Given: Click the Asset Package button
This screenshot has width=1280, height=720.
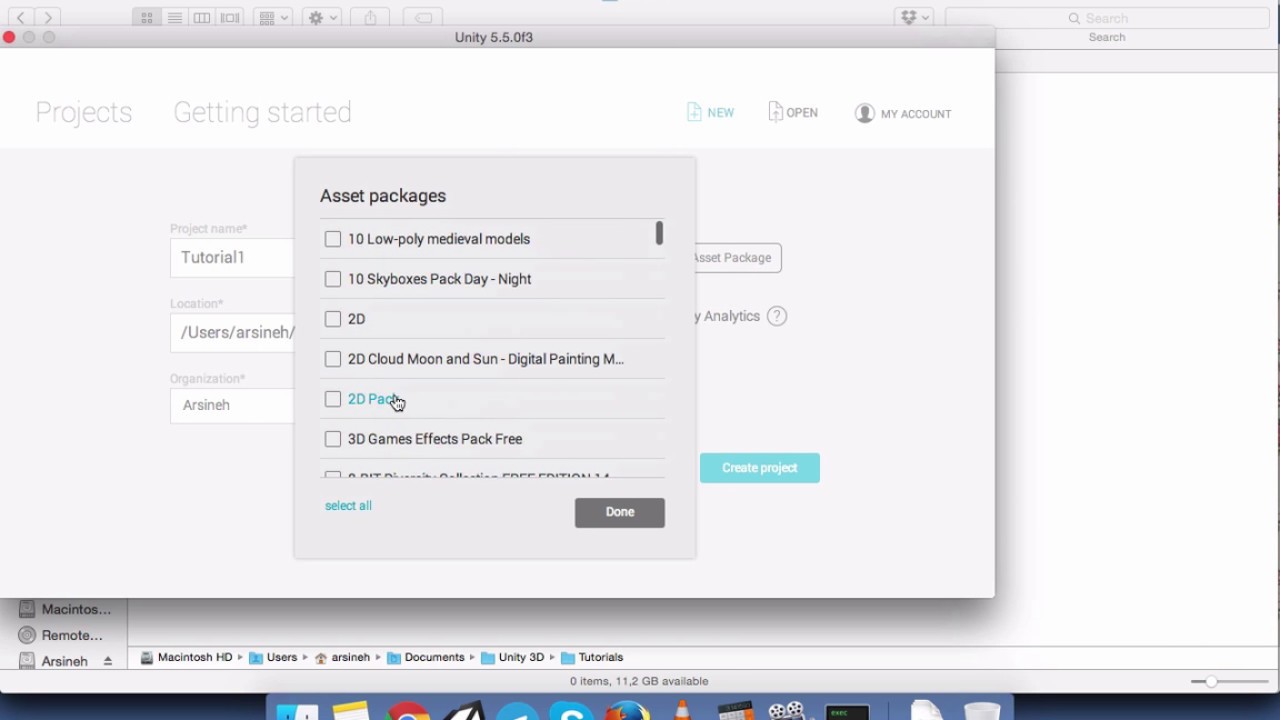Looking at the screenshot, I should click(736, 258).
